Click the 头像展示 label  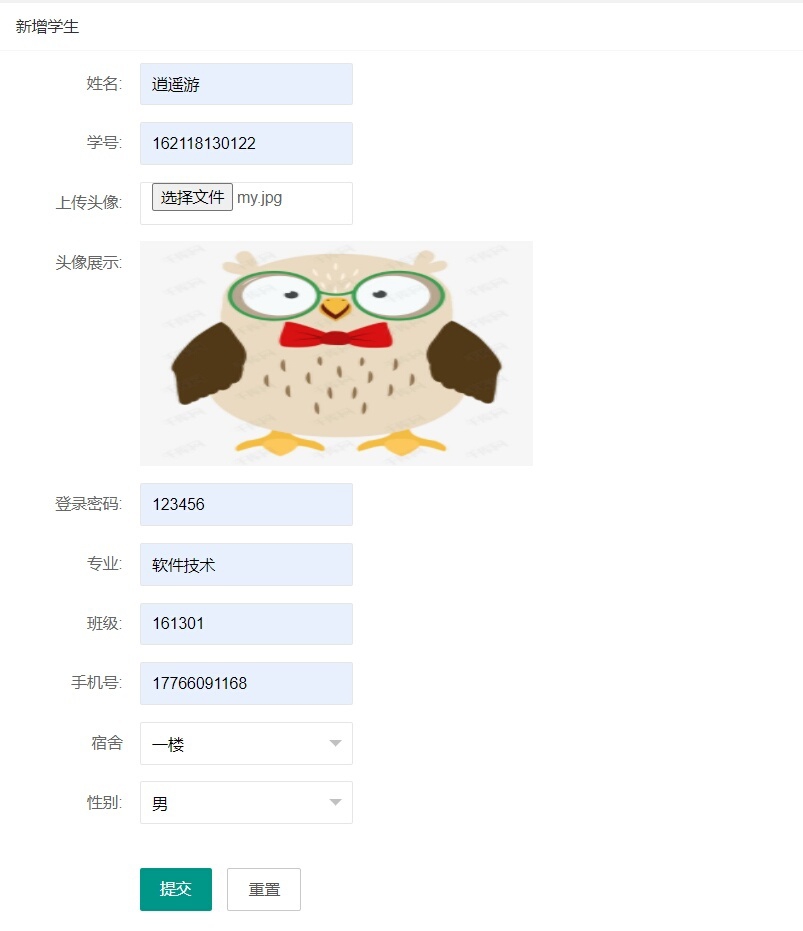pyautogui.click(x=89, y=262)
